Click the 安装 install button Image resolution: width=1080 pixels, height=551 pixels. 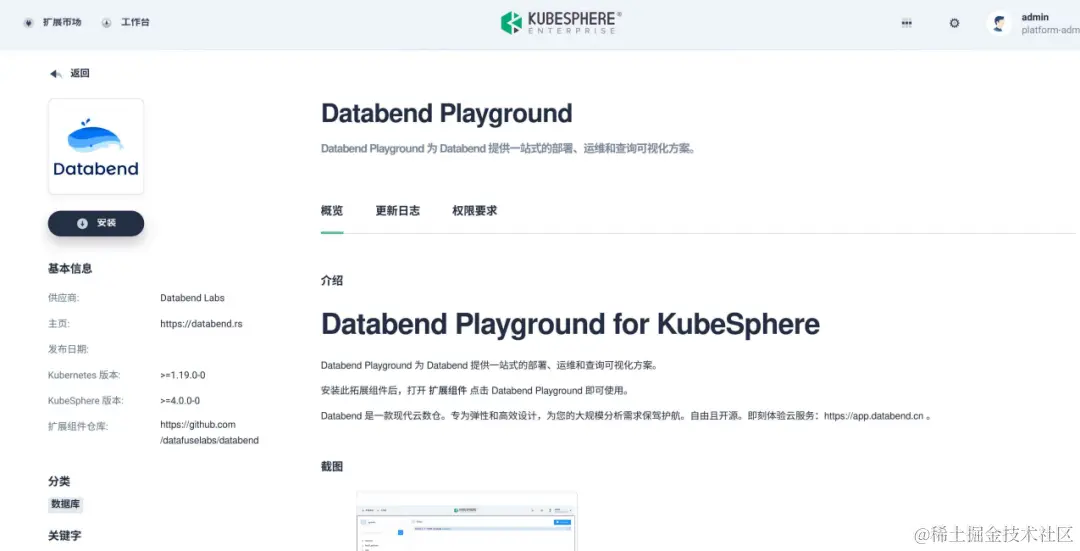pyautogui.click(x=96, y=223)
